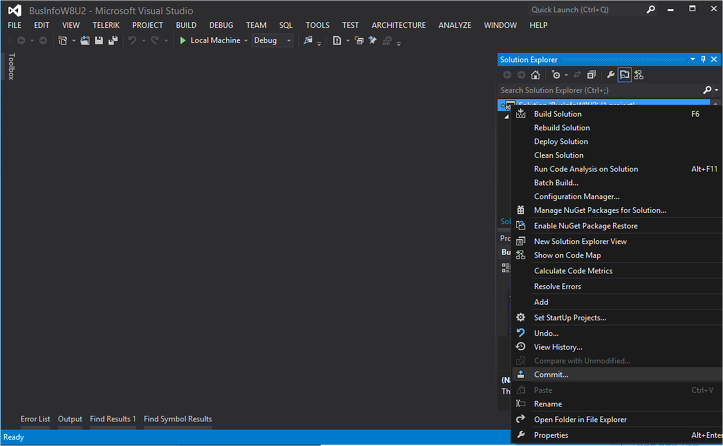723x446 pixels.
Task: Open the TEAM menu
Action: coord(256,25)
